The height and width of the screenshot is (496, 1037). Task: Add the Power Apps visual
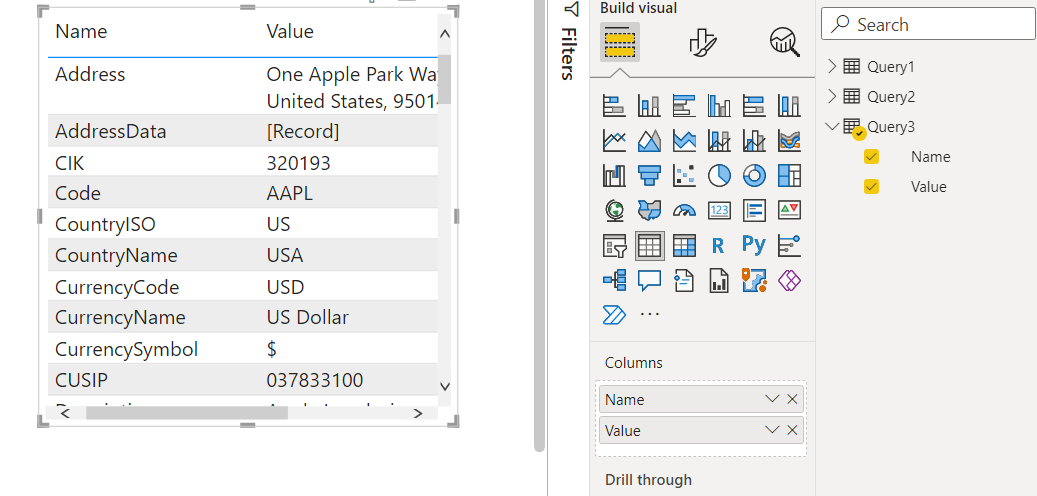tap(789, 280)
